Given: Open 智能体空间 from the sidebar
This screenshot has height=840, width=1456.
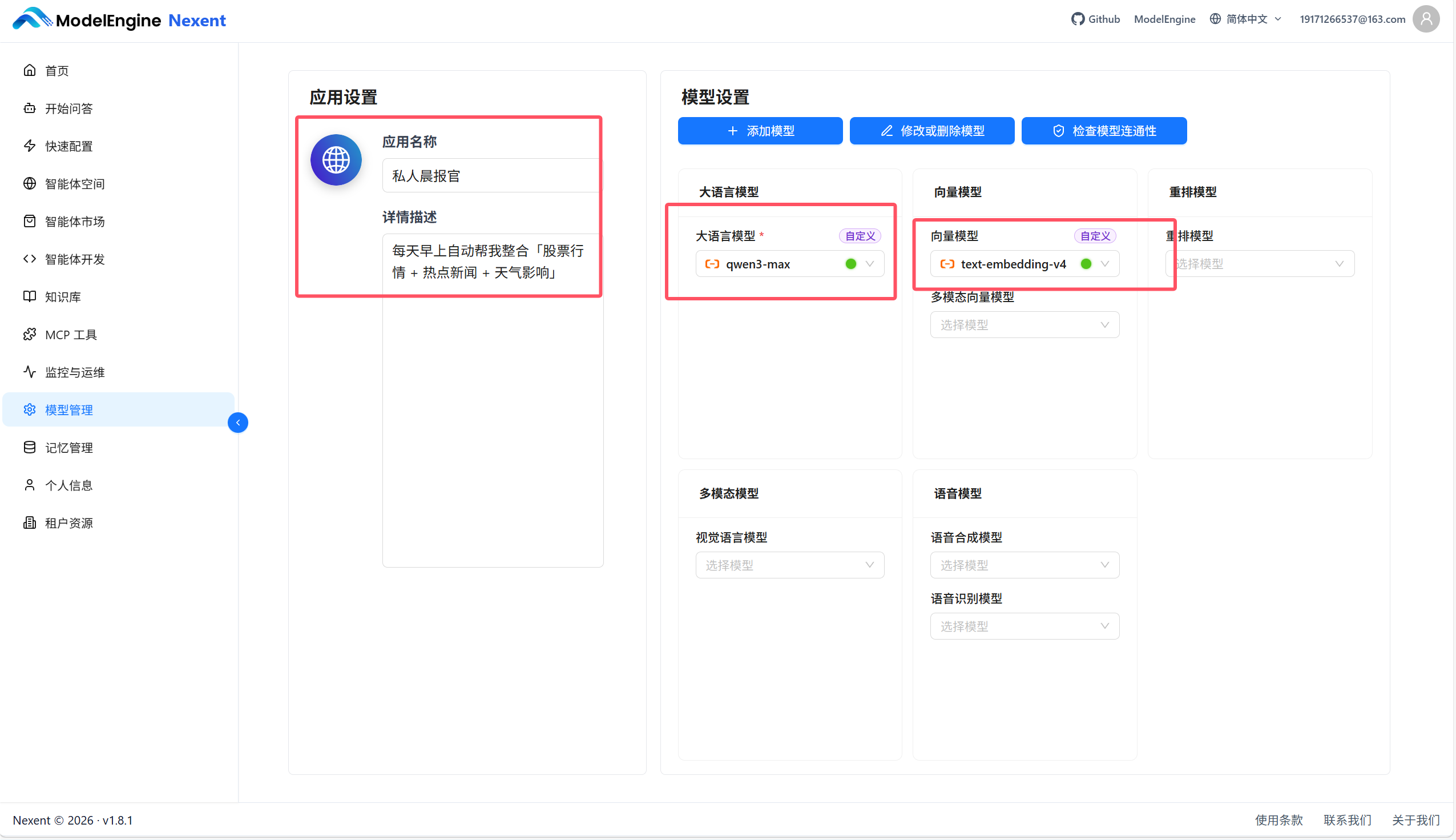Looking at the screenshot, I should [119, 183].
